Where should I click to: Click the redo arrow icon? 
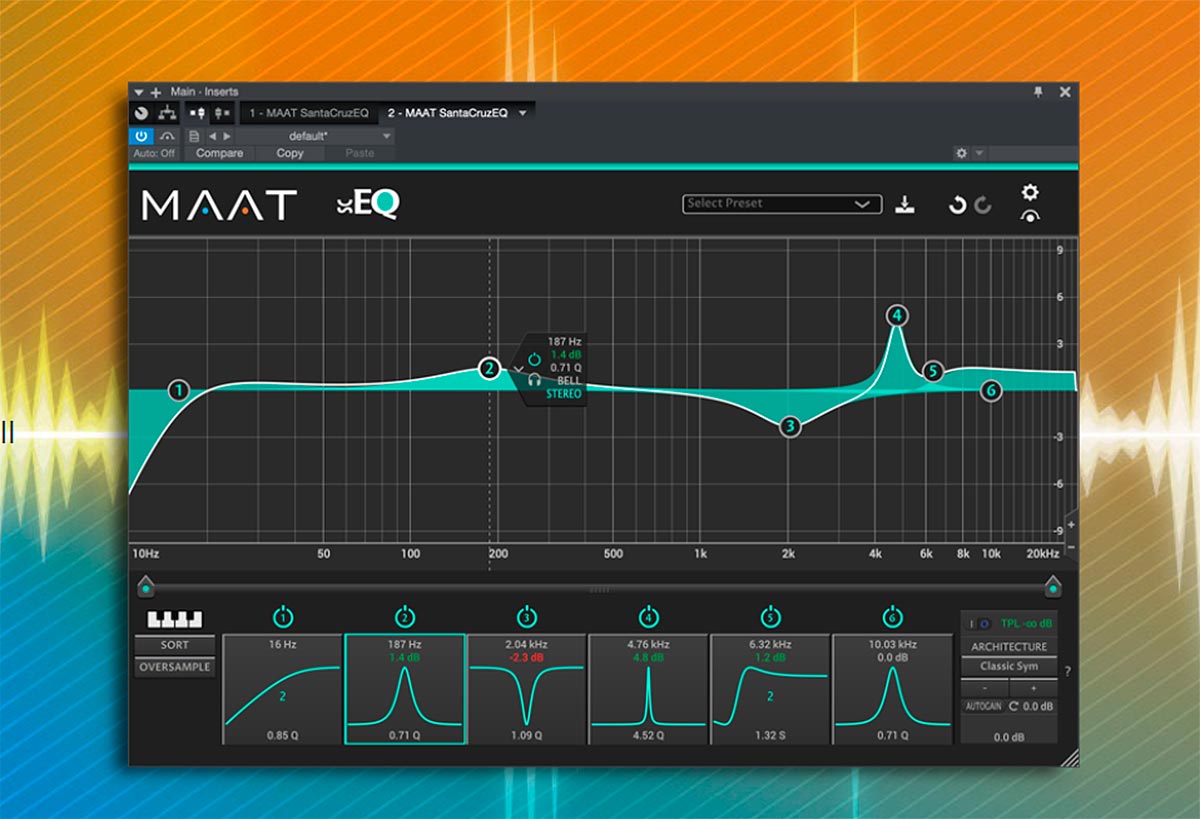pyautogui.click(x=983, y=205)
